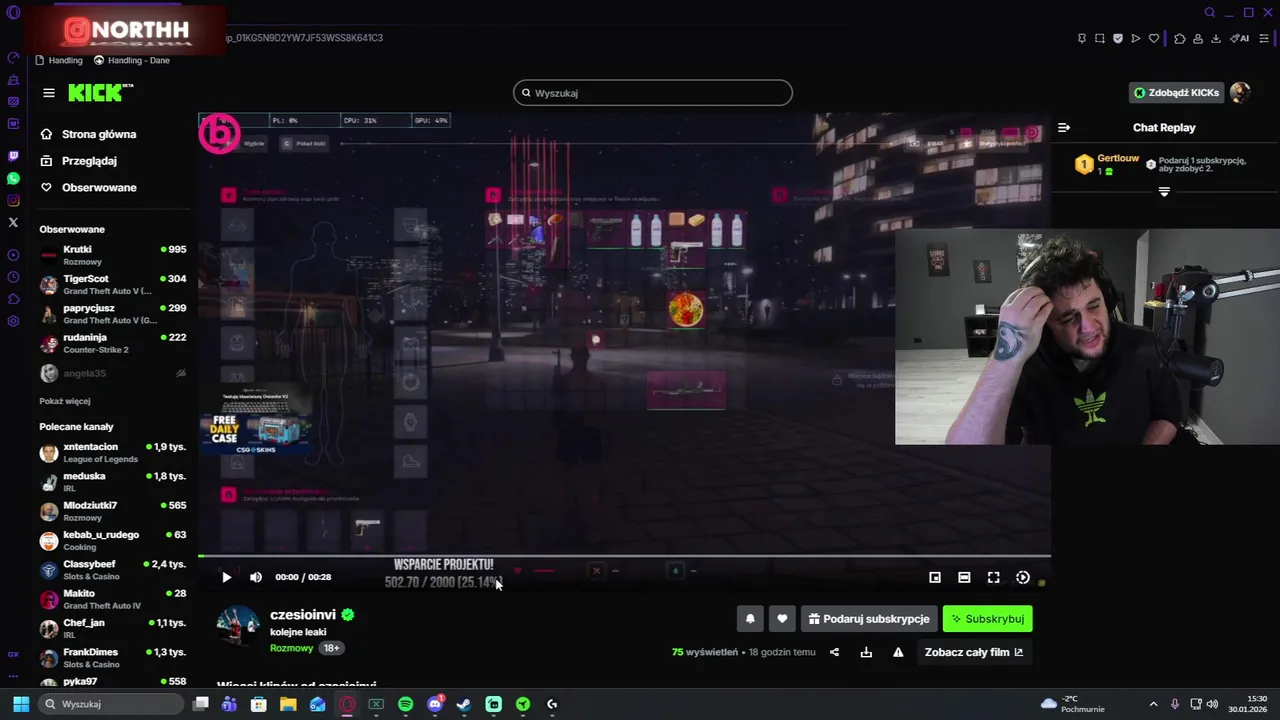Open paprycjusz channel in sidebar
The height and width of the screenshot is (720, 1280).
(113, 314)
